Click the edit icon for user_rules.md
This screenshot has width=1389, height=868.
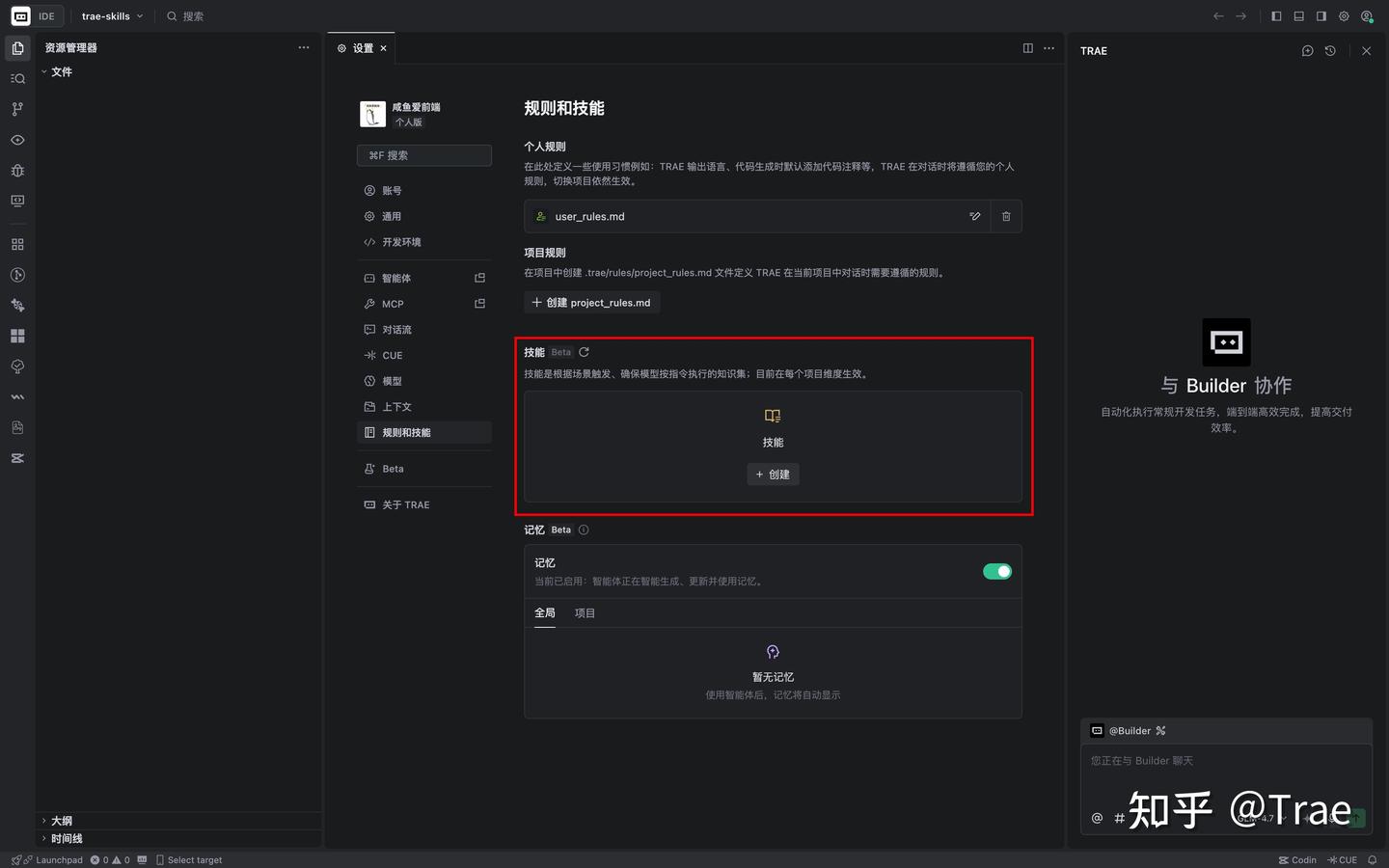tap(975, 216)
